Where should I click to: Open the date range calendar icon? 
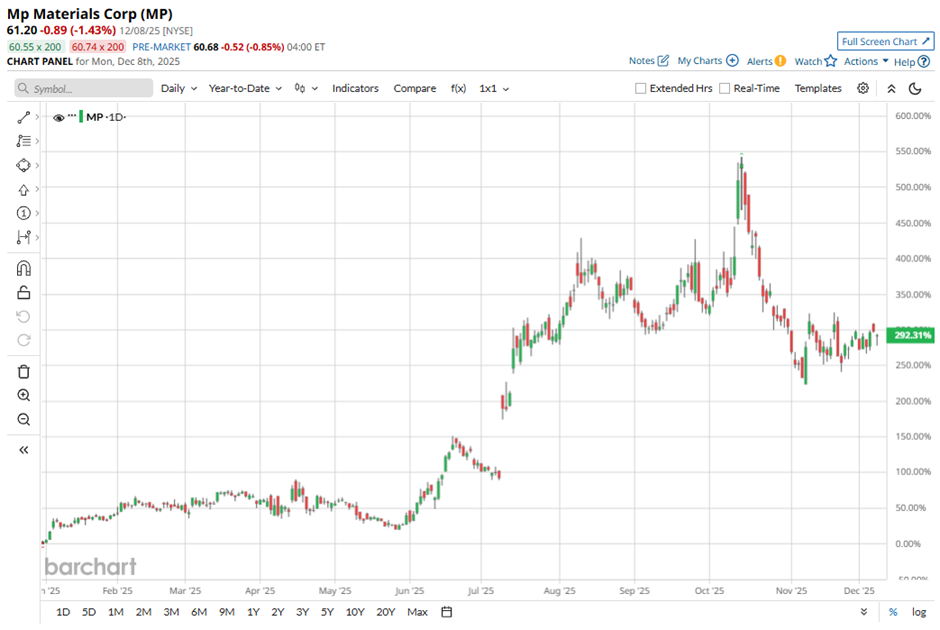447,612
